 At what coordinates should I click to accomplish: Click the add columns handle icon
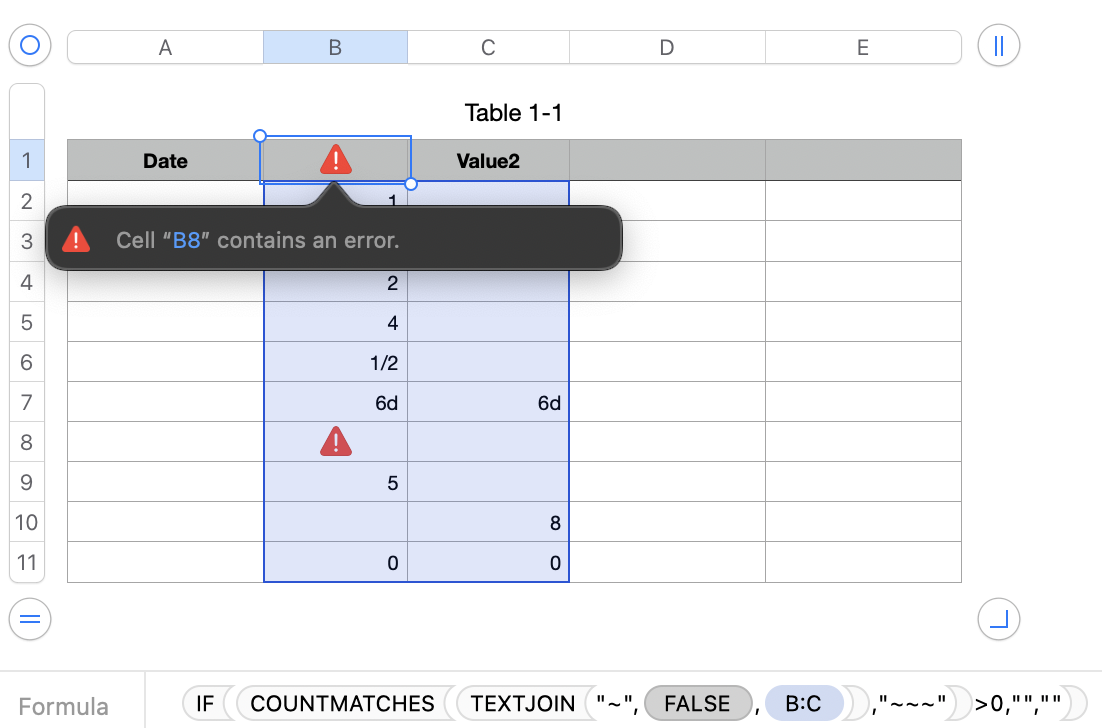click(x=998, y=46)
